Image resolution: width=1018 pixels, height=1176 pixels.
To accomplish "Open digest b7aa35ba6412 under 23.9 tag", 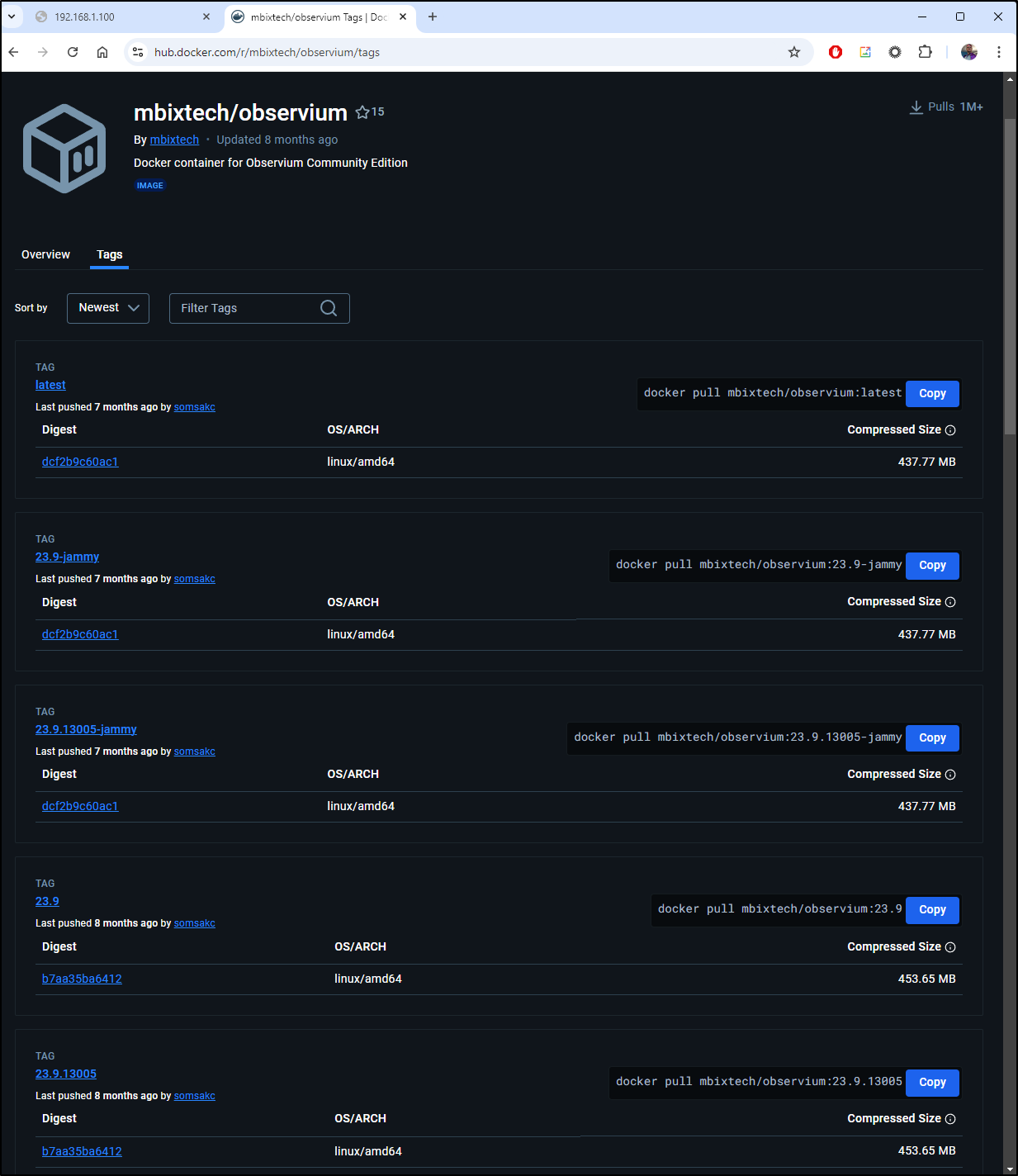I will [x=82, y=979].
